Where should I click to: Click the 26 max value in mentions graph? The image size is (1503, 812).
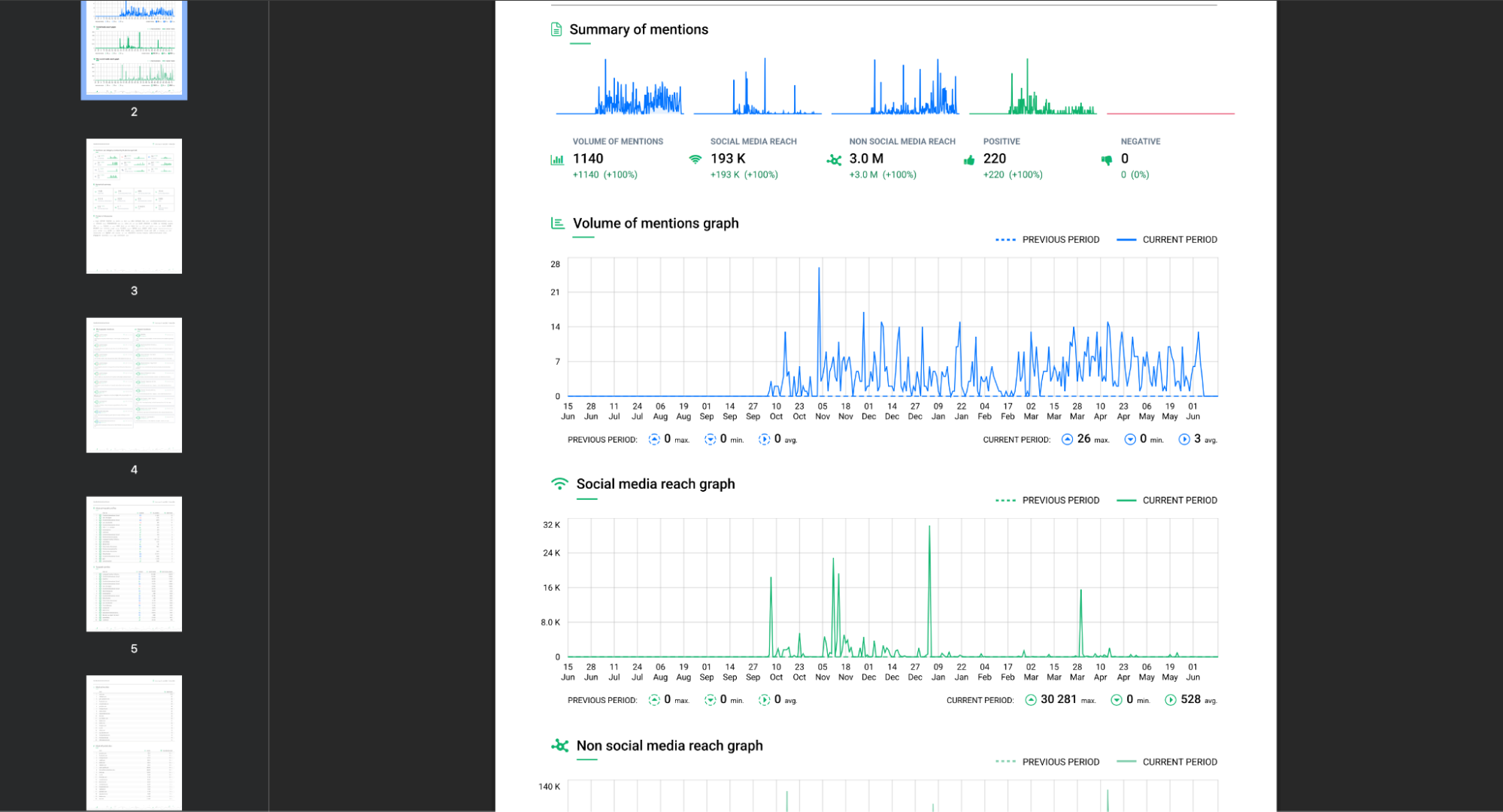tap(1083, 438)
